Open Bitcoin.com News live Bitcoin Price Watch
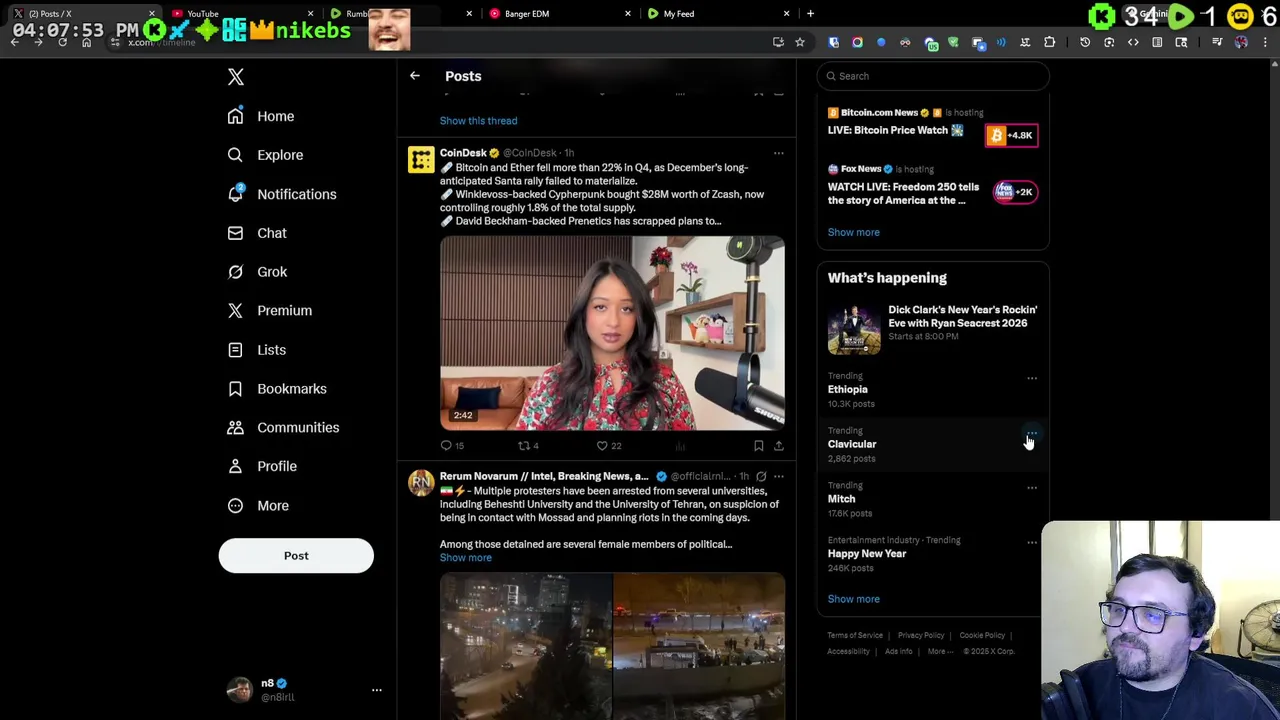This screenshot has height=720, width=1280. click(933, 126)
